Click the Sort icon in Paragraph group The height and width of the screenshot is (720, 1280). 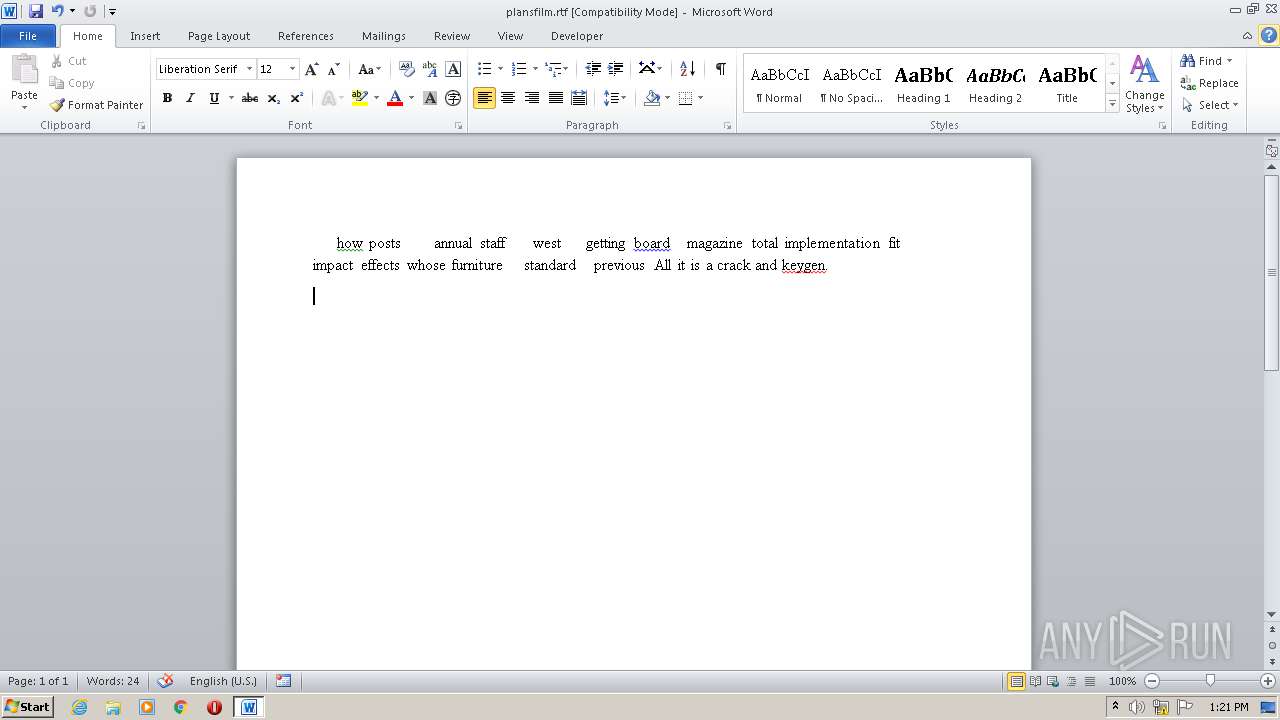687,69
